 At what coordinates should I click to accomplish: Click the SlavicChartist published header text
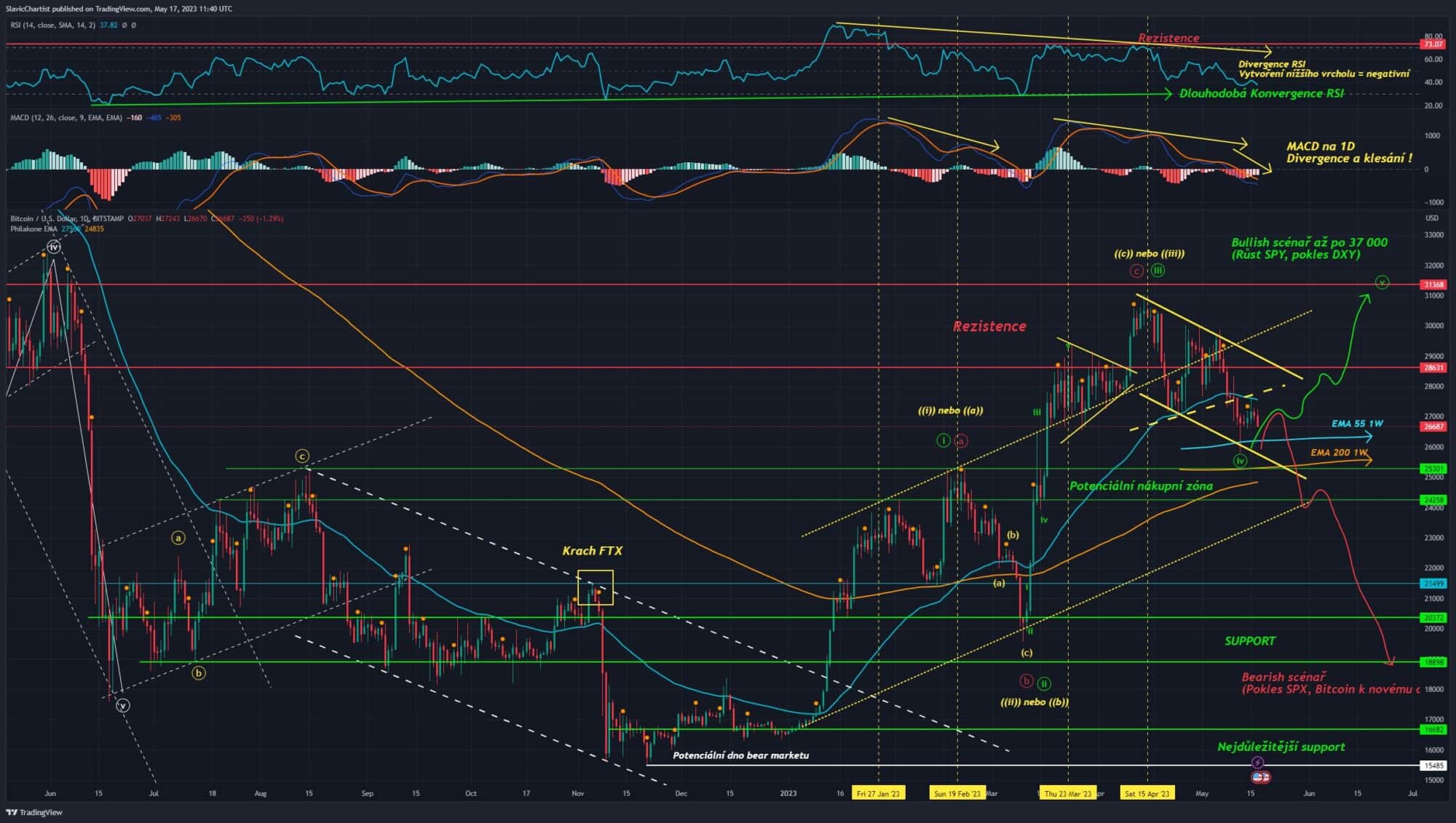tap(118, 9)
